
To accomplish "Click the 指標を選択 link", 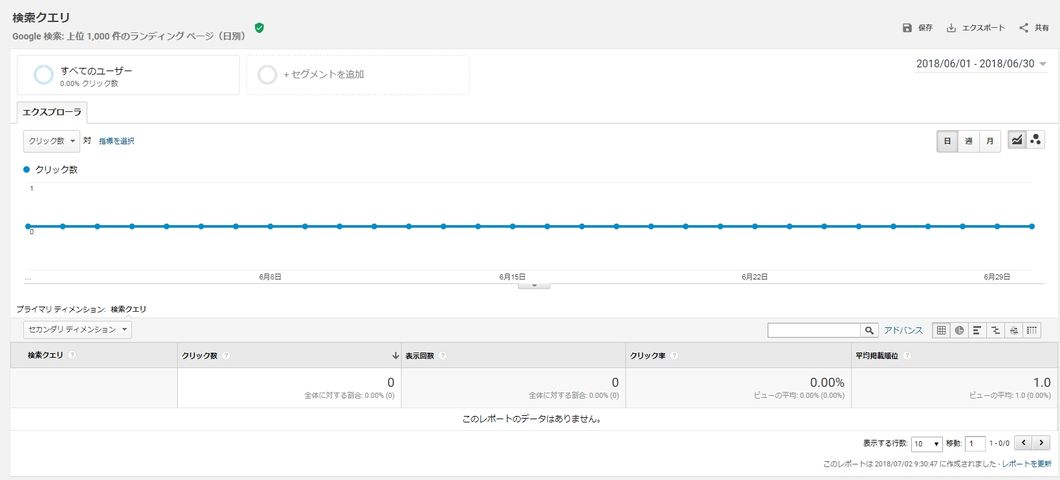I will (116, 141).
